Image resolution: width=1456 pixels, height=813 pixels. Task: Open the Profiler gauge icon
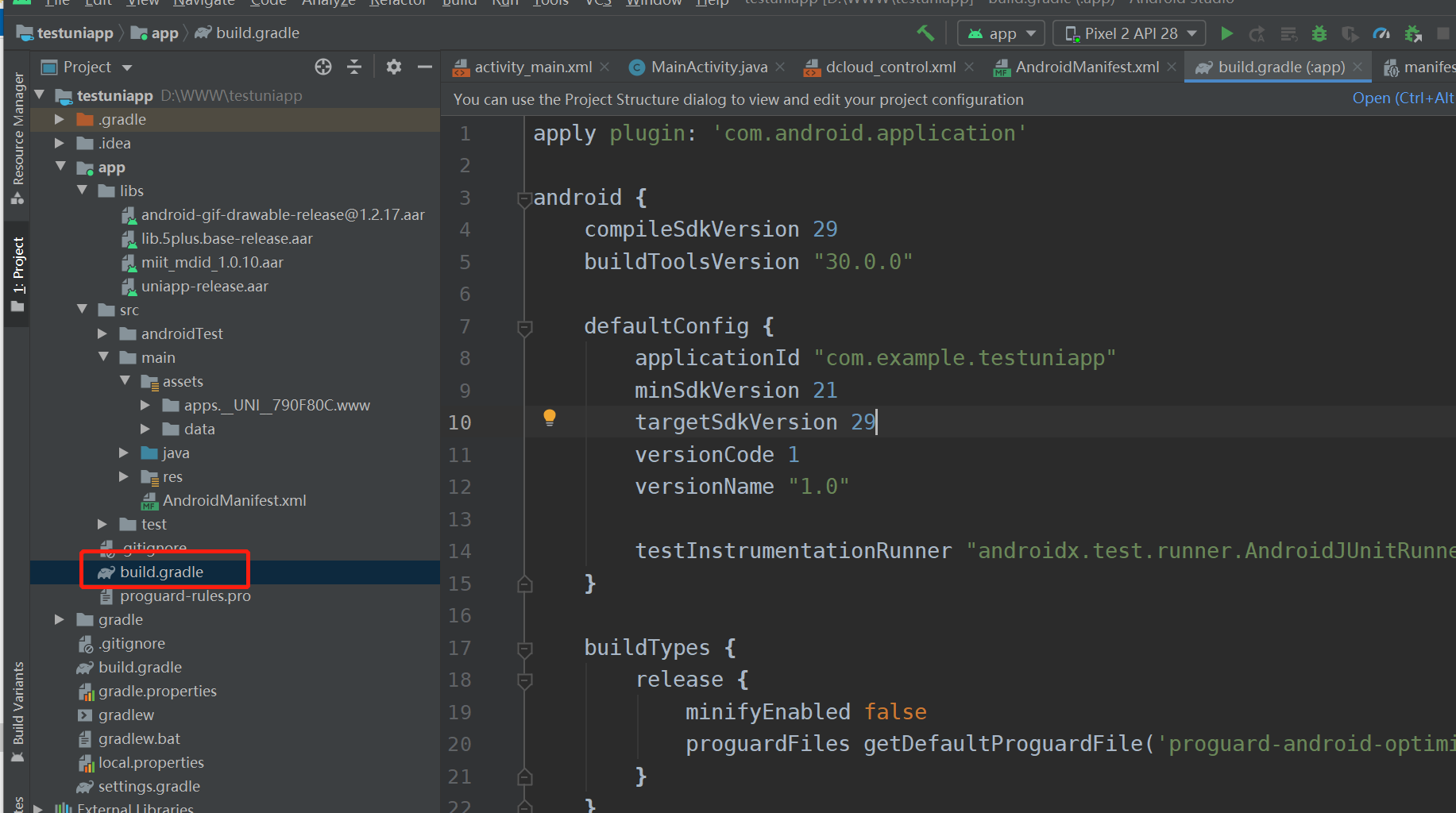[1381, 33]
